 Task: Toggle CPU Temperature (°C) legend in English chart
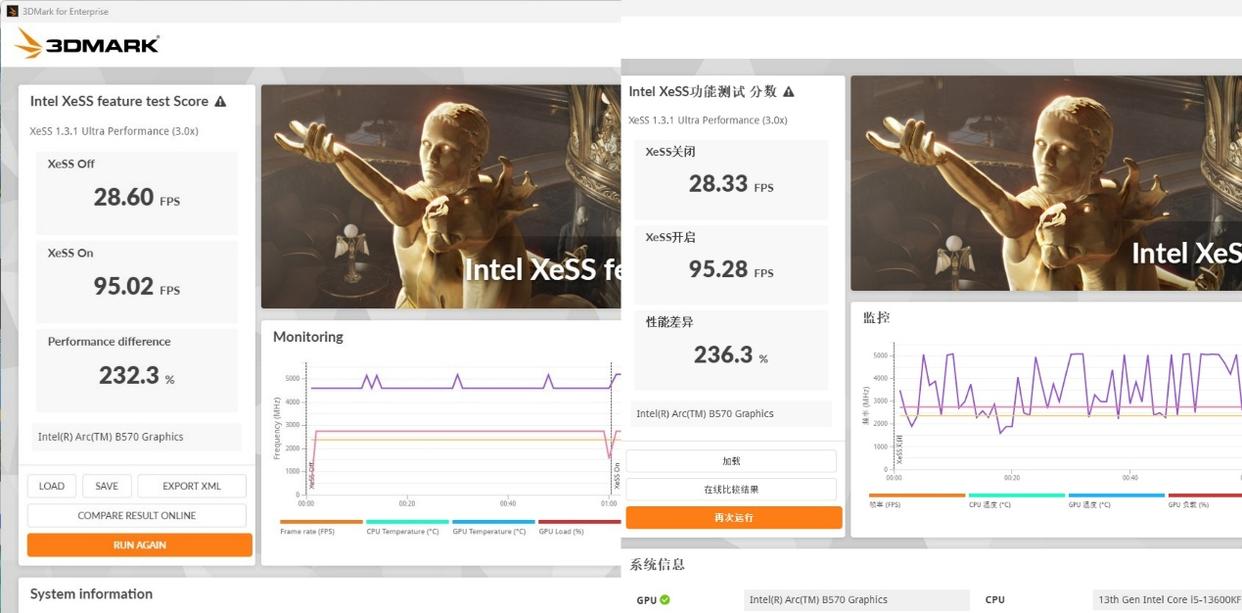point(407,527)
